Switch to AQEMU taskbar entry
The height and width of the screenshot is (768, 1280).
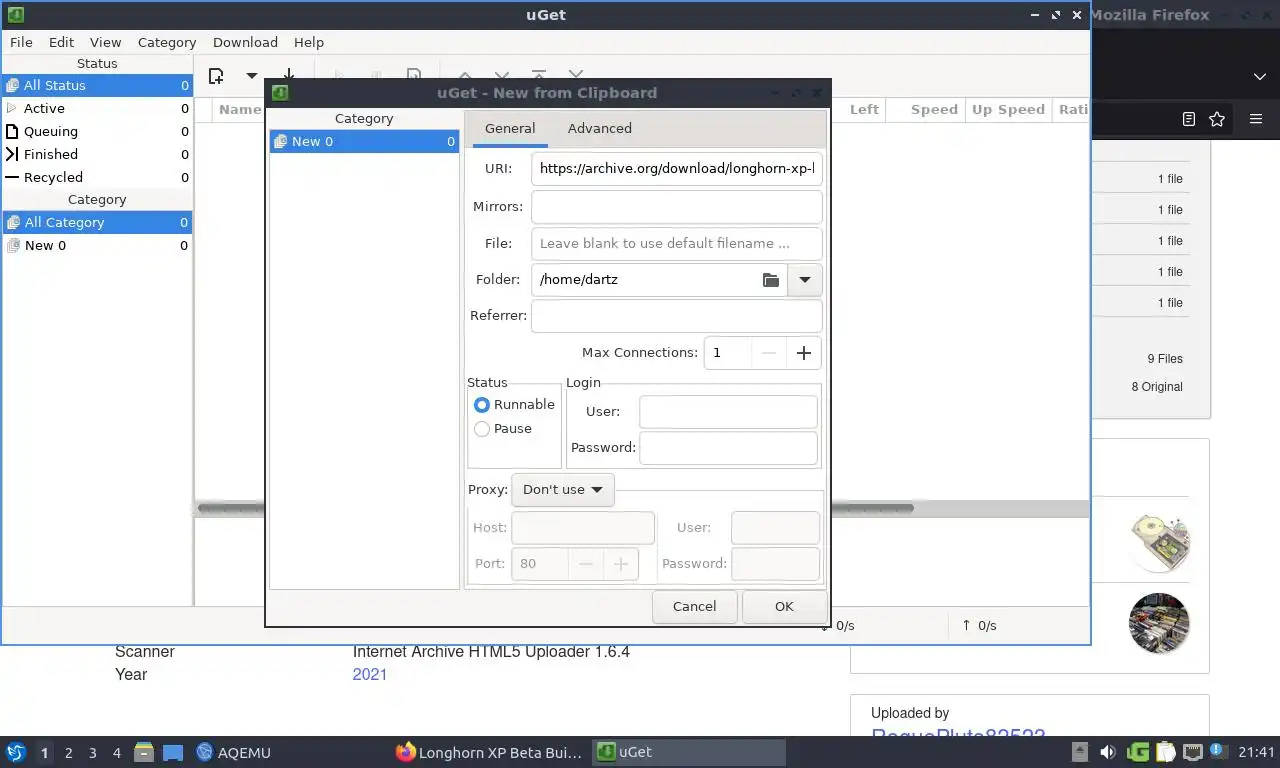coord(234,752)
